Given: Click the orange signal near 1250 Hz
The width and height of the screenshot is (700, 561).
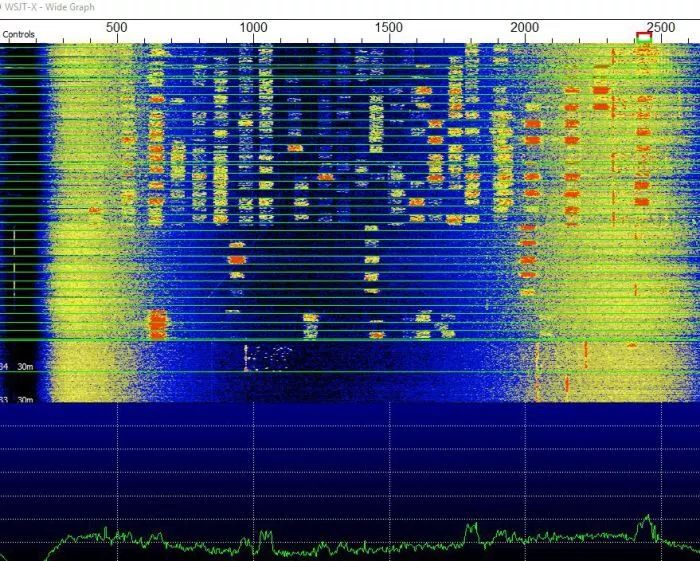Looking at the screenshot, I should pyautogui.click(x=325, y=177).
